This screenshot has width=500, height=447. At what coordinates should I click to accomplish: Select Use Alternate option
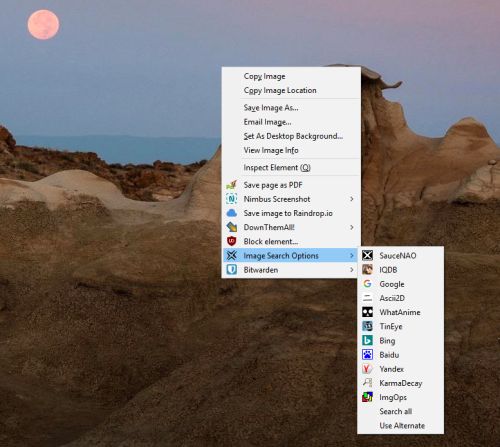point(402,426)
